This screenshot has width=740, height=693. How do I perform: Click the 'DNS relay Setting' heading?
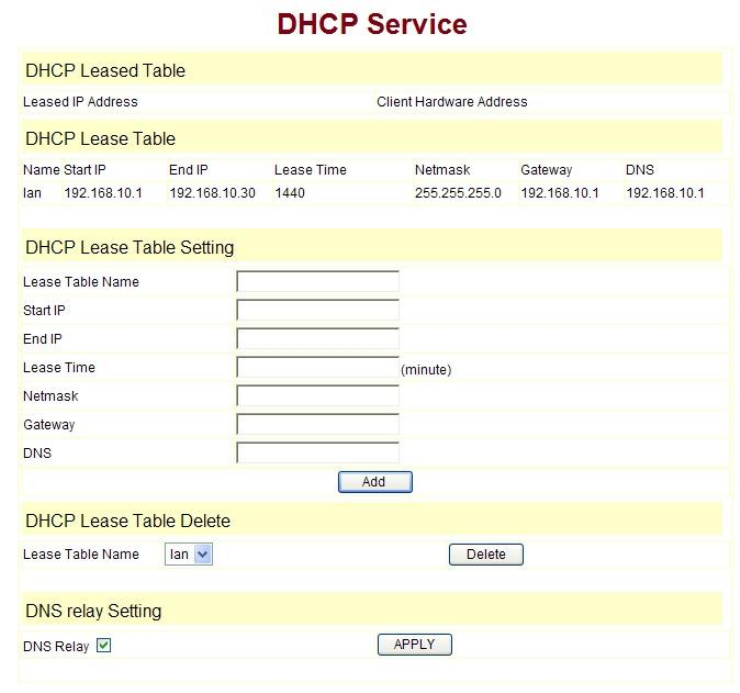click(x=93, y=611)
